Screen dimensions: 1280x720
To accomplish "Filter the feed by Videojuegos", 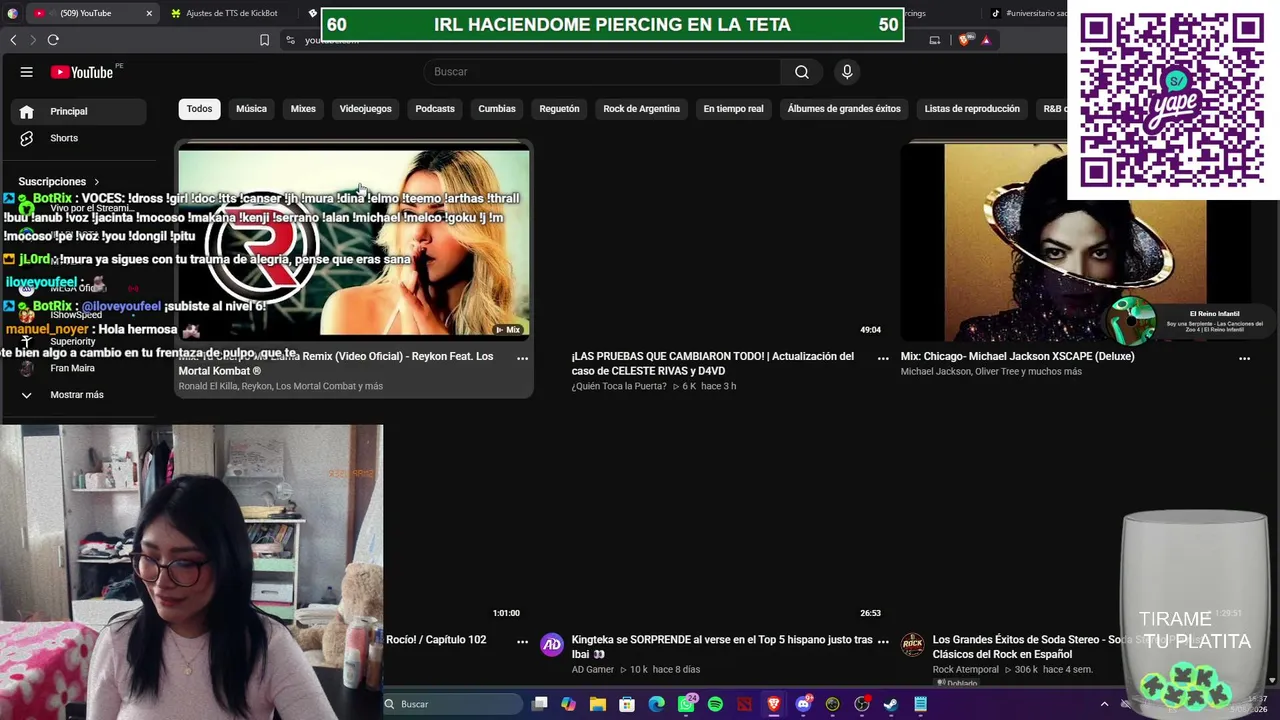I will click(x=365, y=109).
